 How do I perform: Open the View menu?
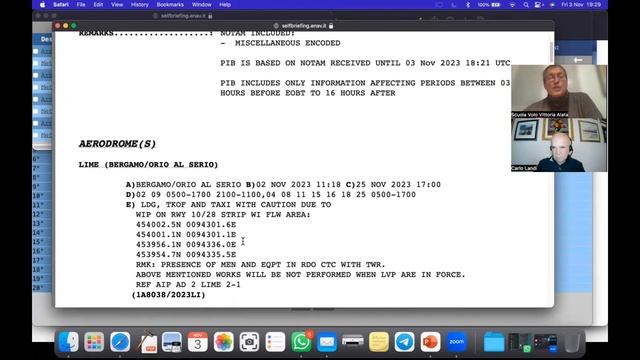click(117, 4)
